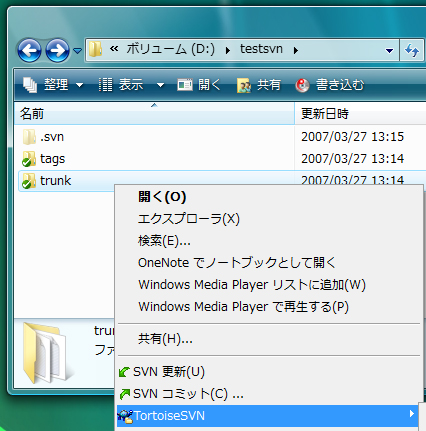Choose 開く(O) in the context menu
Screen dimensions: 426x431
(x=162, y=197)
